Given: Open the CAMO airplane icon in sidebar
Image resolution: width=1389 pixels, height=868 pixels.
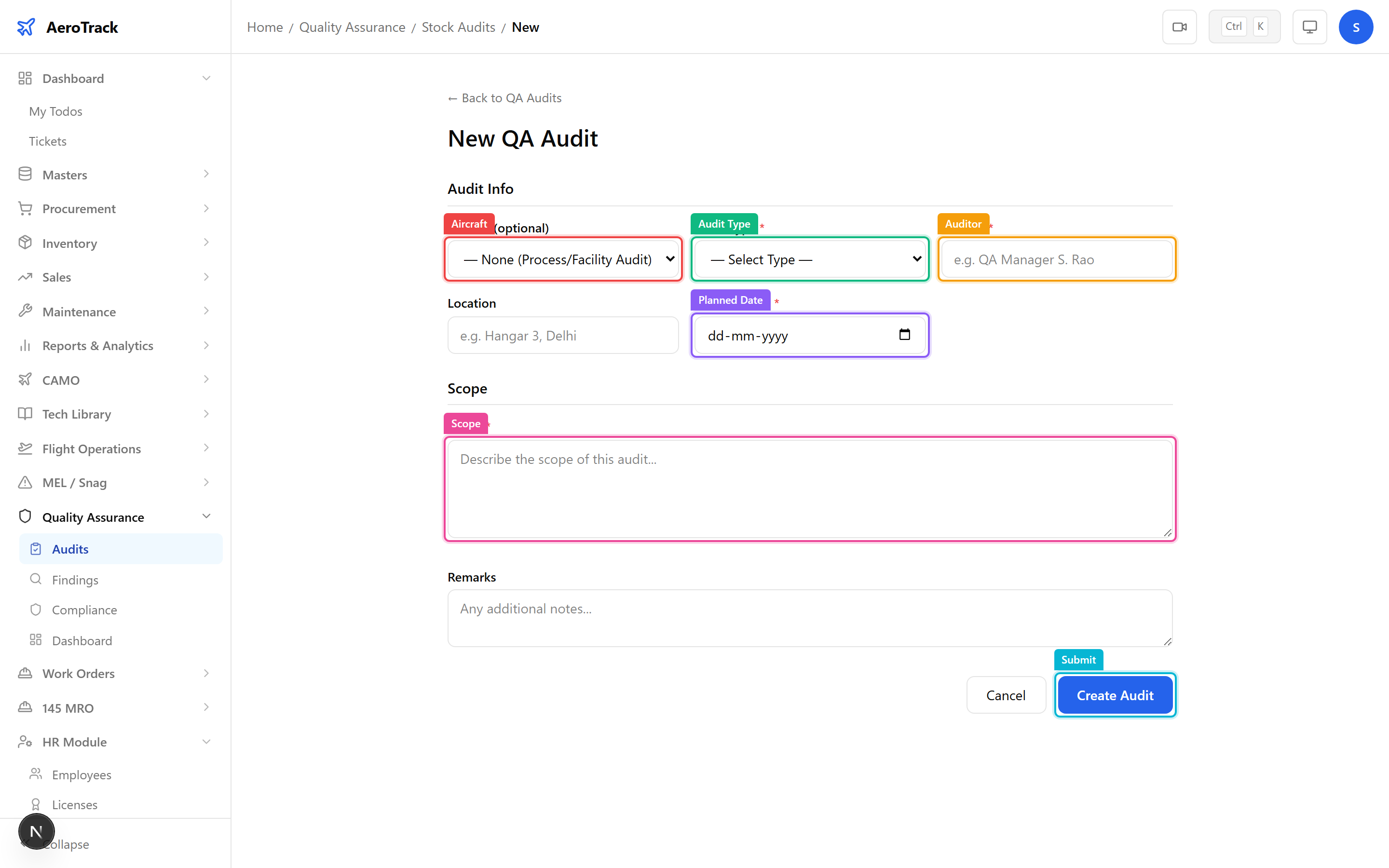Looking at the screenshot, I should [x=25, y=380].
